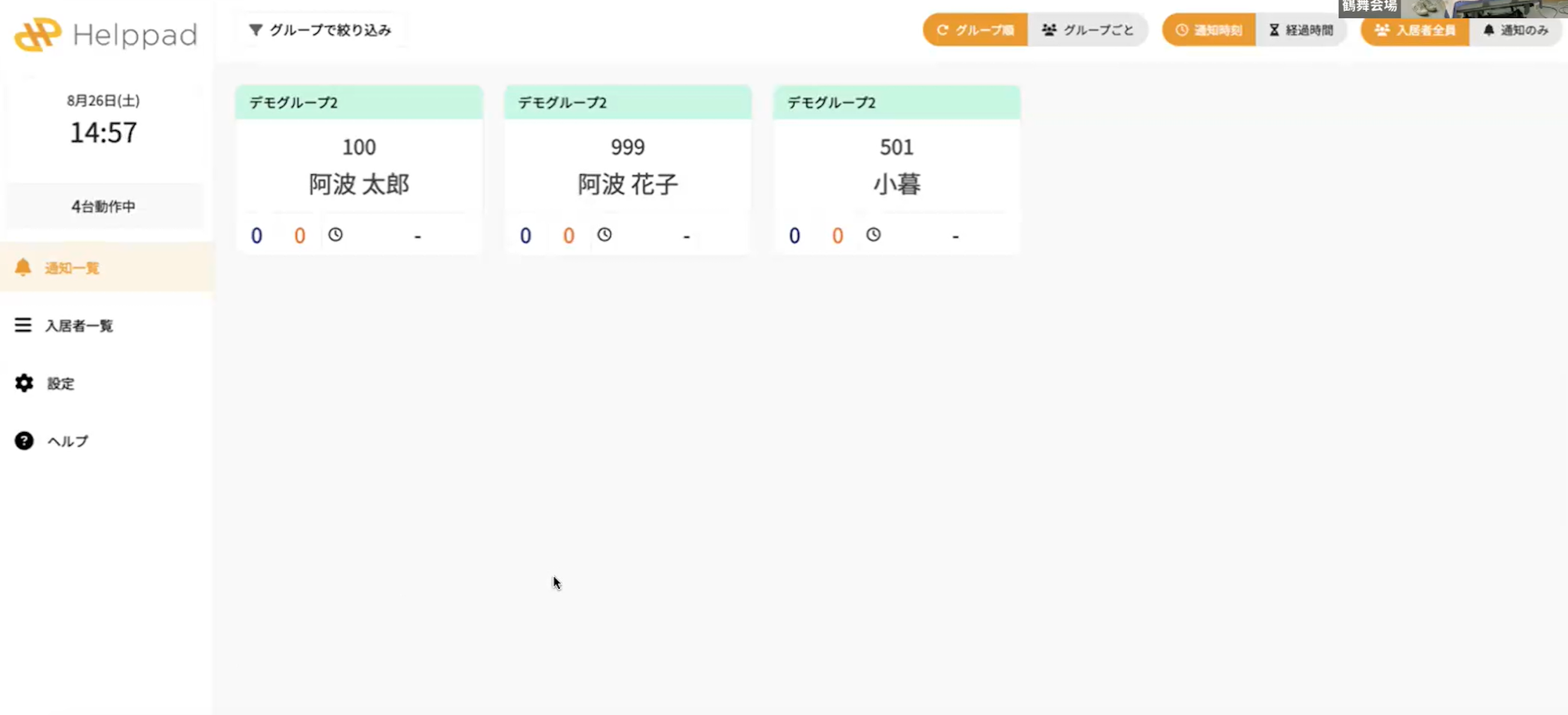Click orange count on 阿波 花子 card
The height and width of the screenshot is (715, 1568).
coord(569,236)
